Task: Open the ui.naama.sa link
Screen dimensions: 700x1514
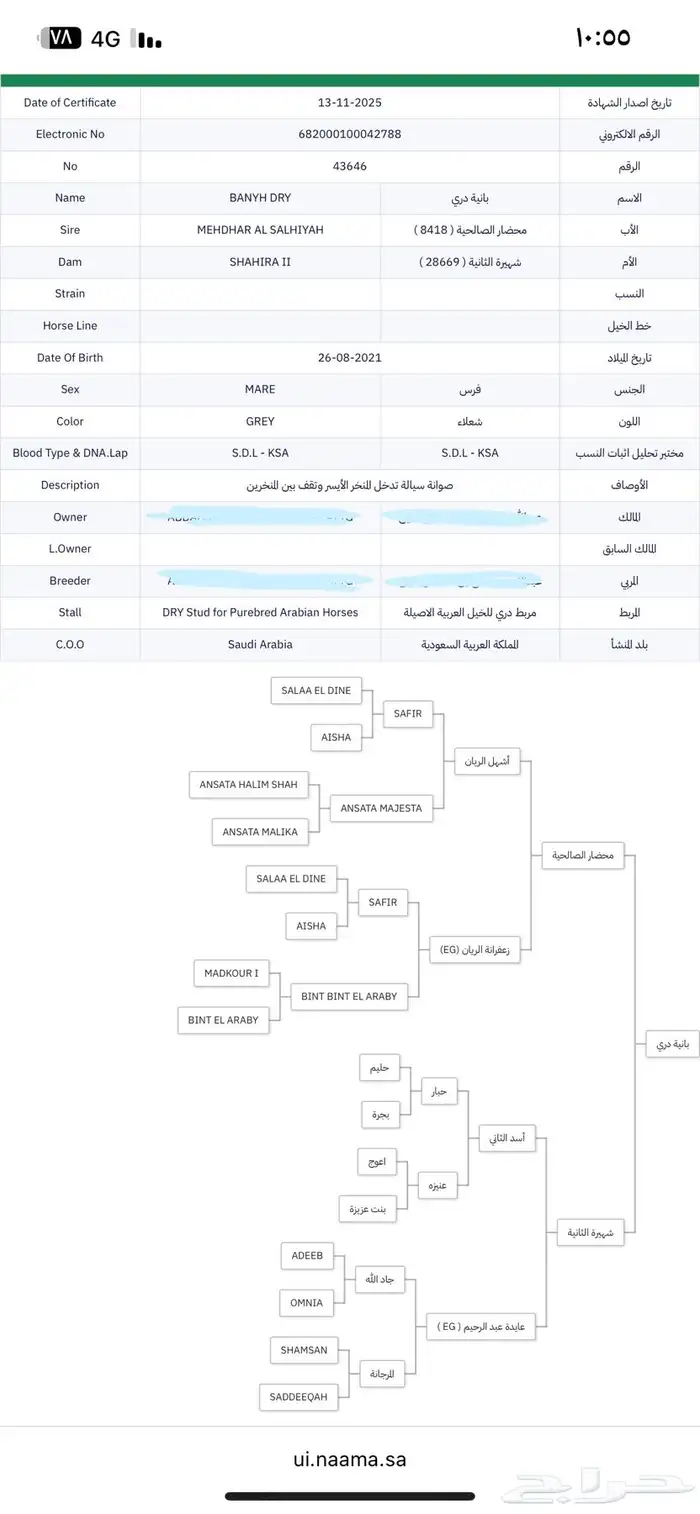Action: point(350,1459)
